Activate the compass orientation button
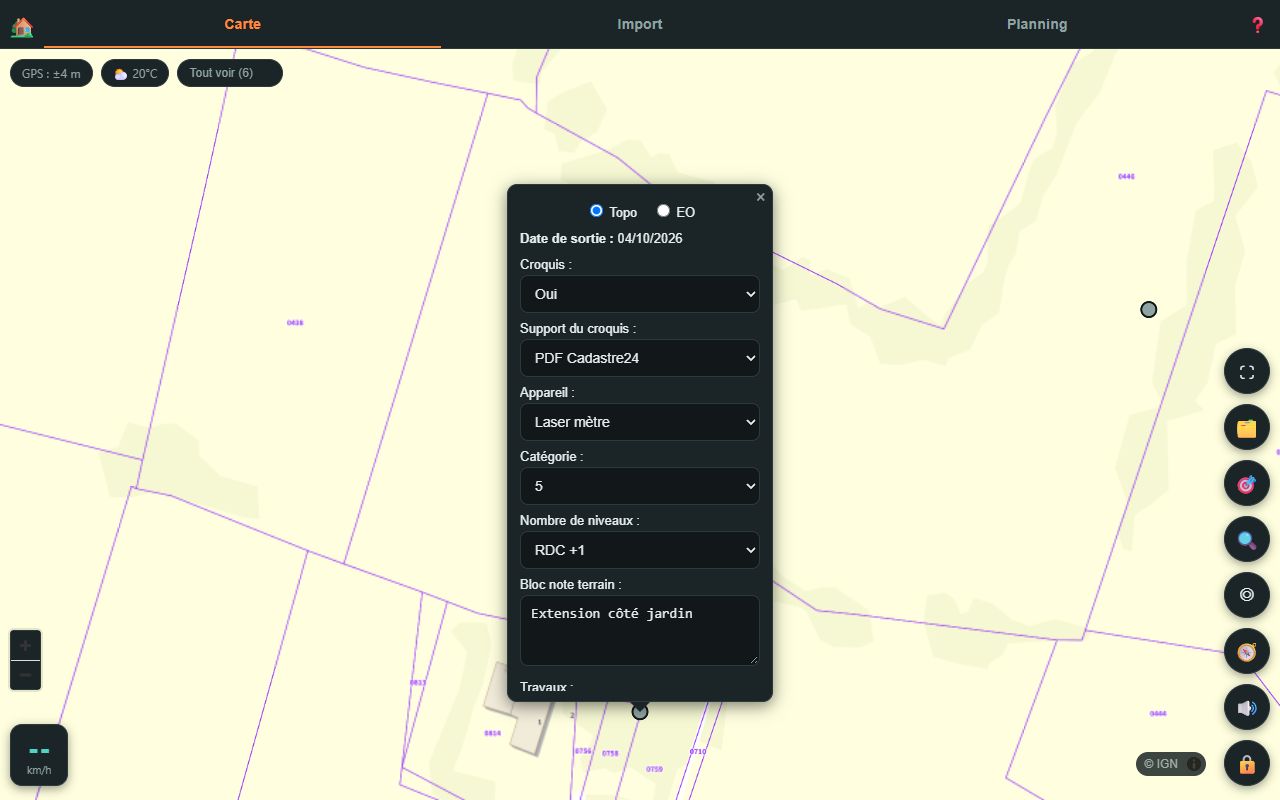The height and width of the screenshot is (800, 1280). [1247, 652]
